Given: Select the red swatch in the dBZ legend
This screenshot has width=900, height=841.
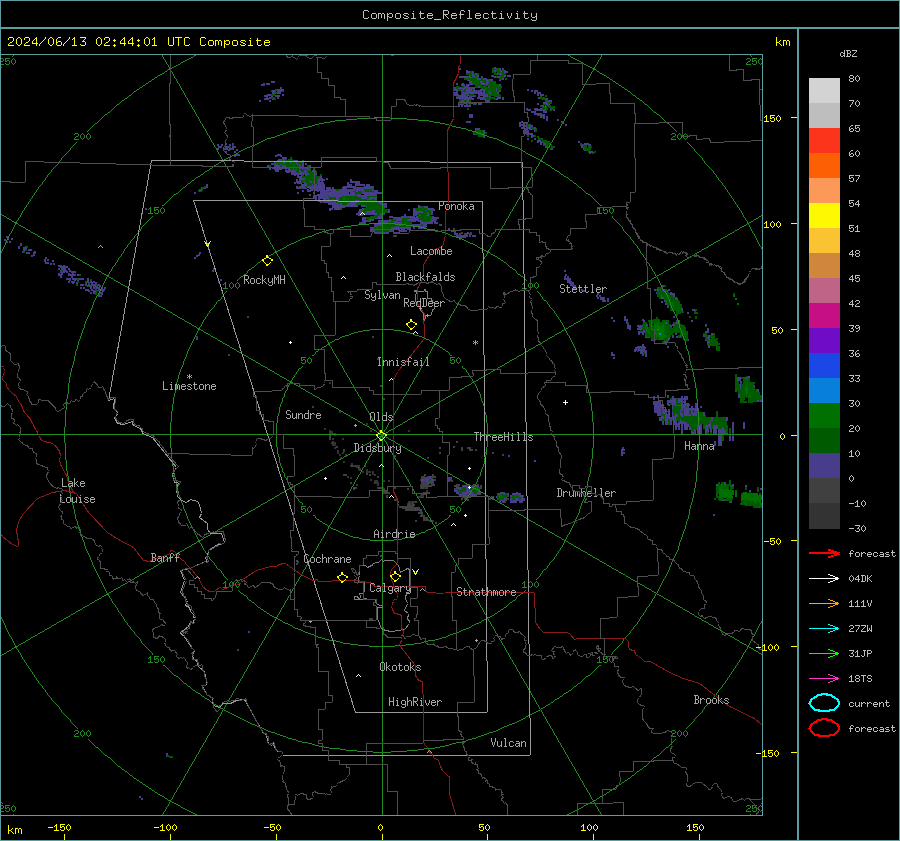Looking at the screenshot, I should [x=824, y=141].
